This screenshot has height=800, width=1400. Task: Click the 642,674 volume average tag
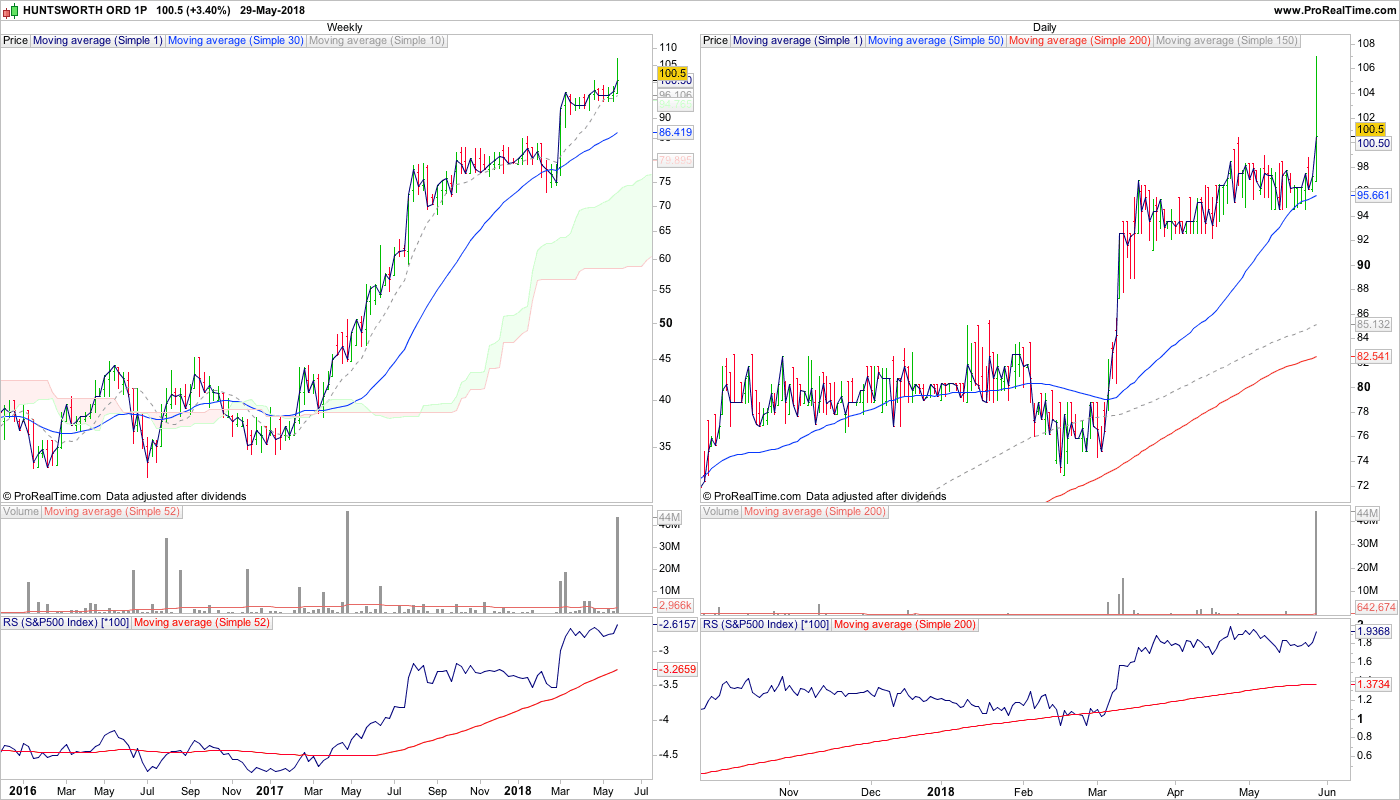coord(1375,606)
